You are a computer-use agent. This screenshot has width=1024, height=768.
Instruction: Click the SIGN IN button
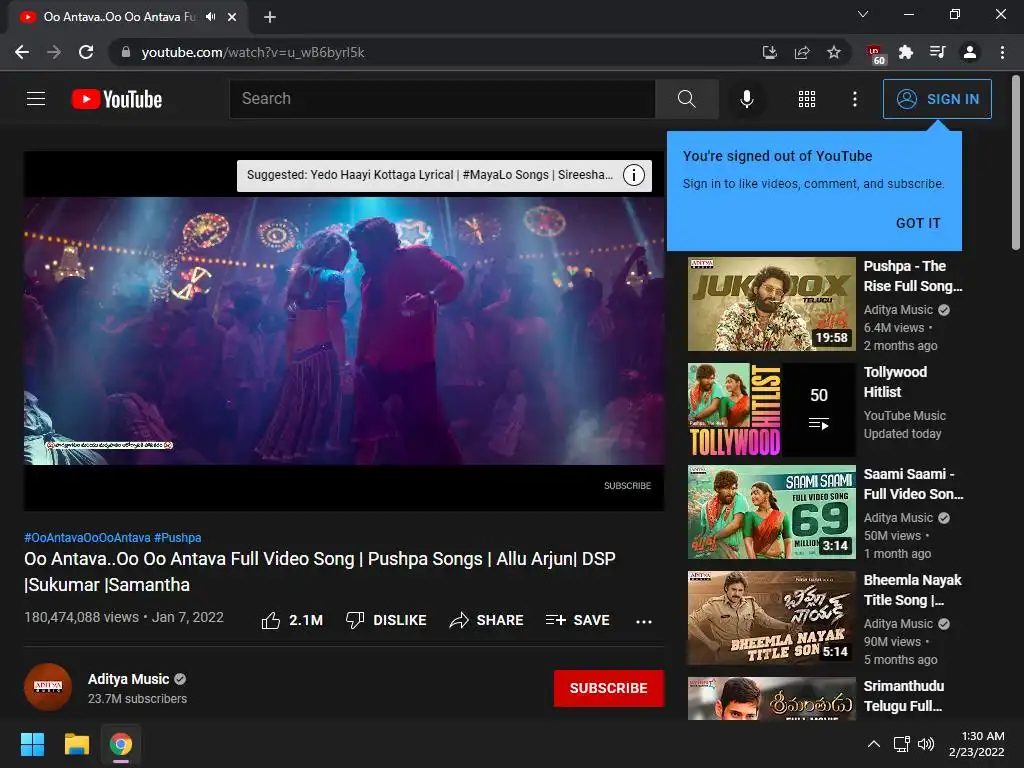point(937,99)
